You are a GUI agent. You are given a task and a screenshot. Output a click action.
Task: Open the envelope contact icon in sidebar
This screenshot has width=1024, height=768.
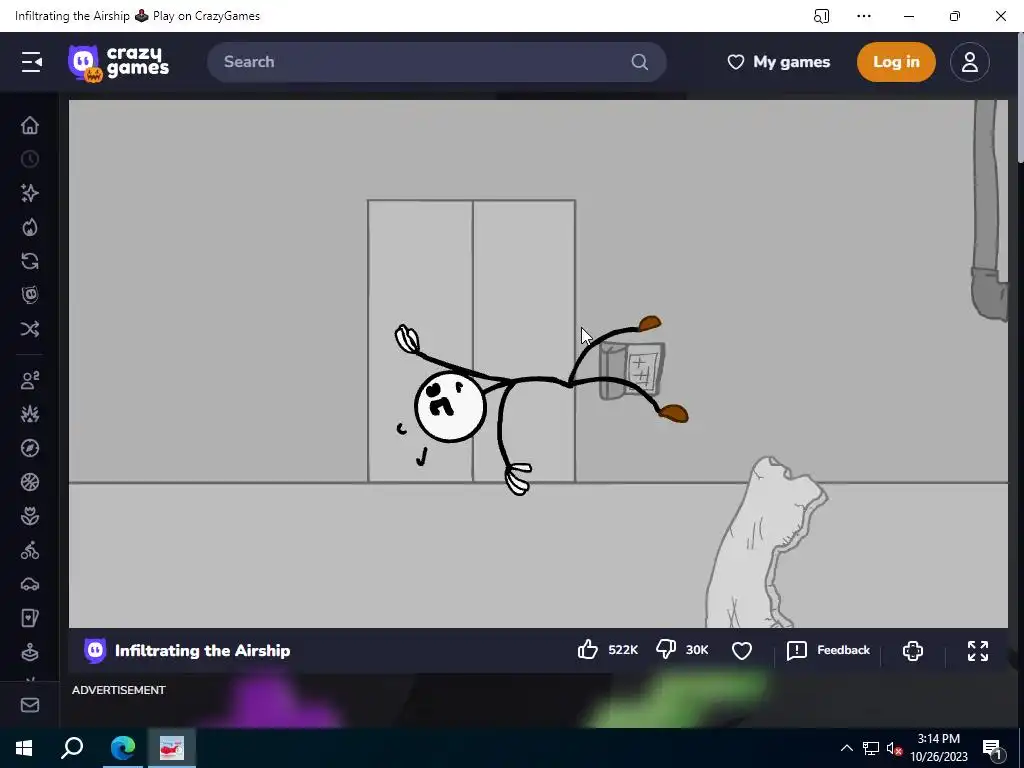29,705
